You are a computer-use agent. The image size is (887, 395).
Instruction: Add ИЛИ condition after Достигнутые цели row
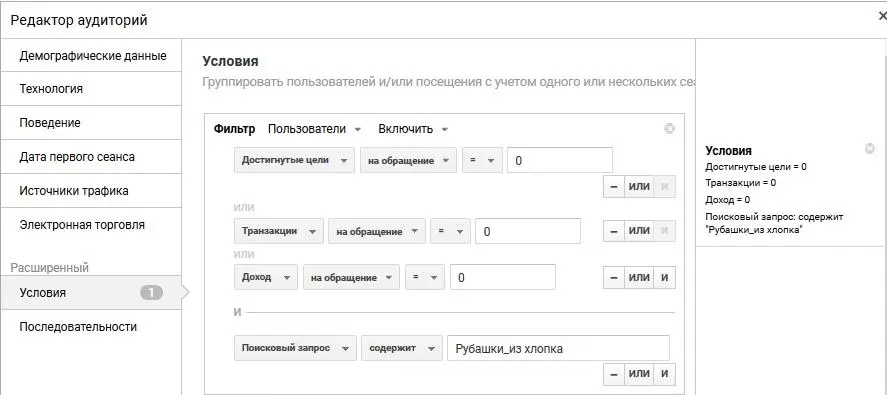tap(639, 186)
